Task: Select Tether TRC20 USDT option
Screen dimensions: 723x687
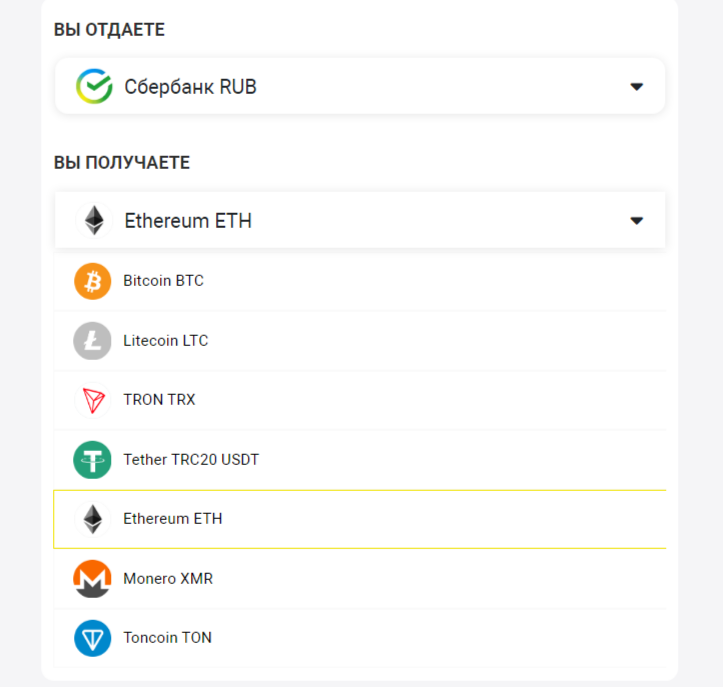Action: pyautogui.click(x=191, y=460)
